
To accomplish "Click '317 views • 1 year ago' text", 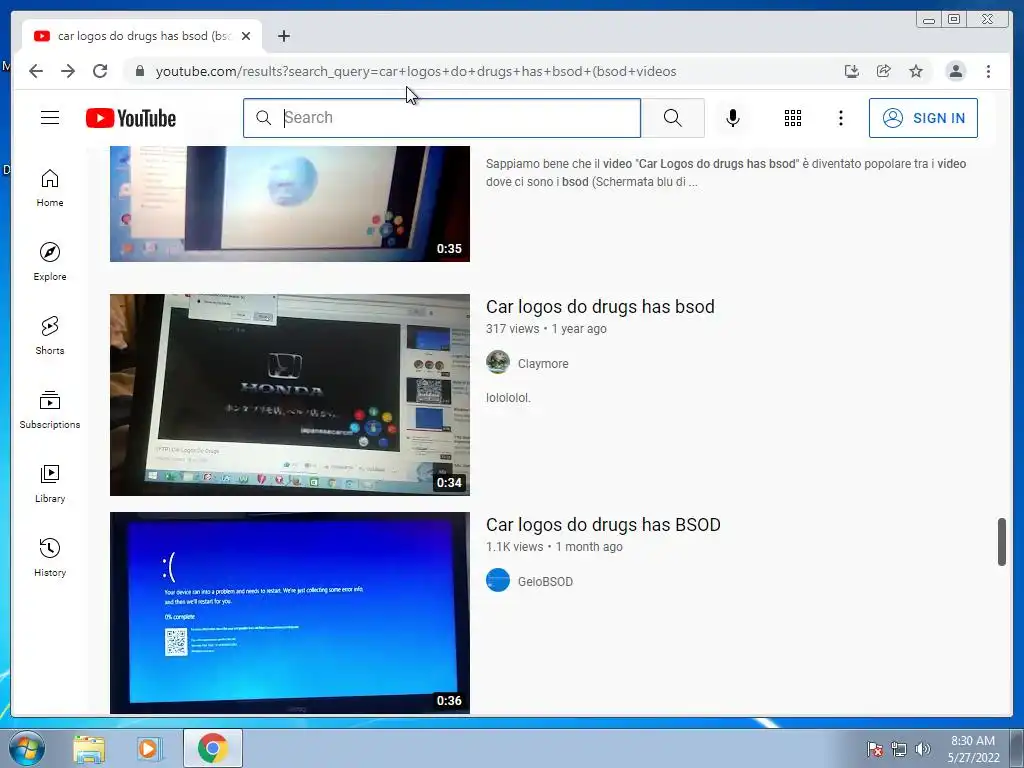I will pos(546,328).
